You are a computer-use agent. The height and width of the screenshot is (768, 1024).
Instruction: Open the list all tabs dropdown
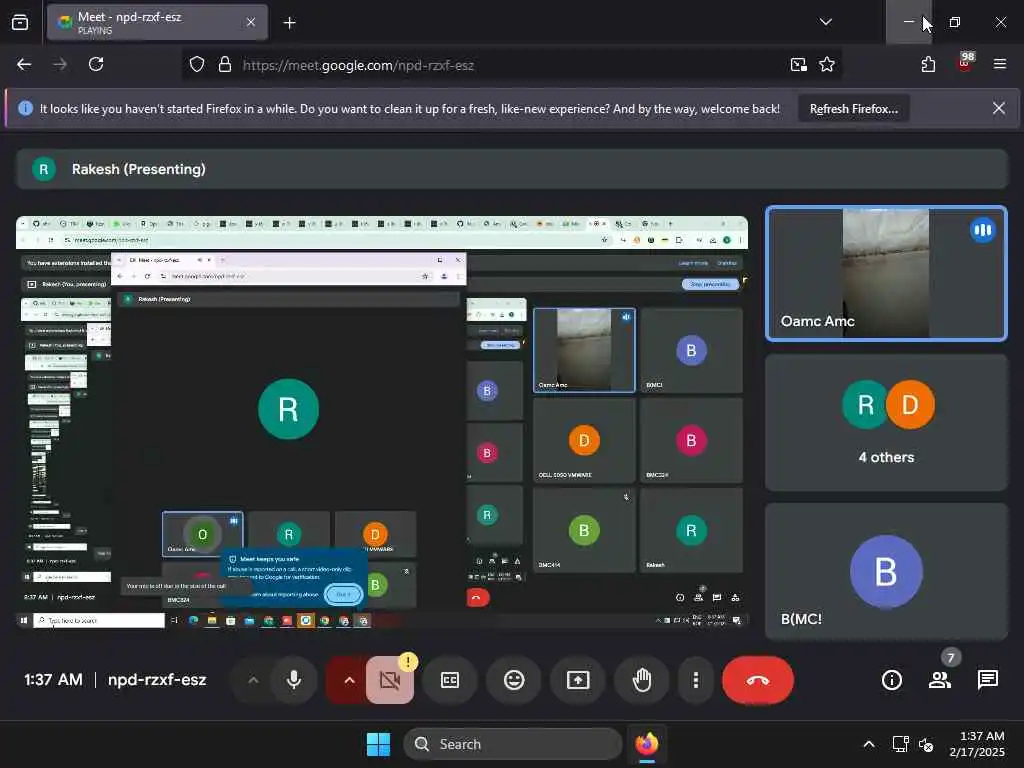[825, 22]
